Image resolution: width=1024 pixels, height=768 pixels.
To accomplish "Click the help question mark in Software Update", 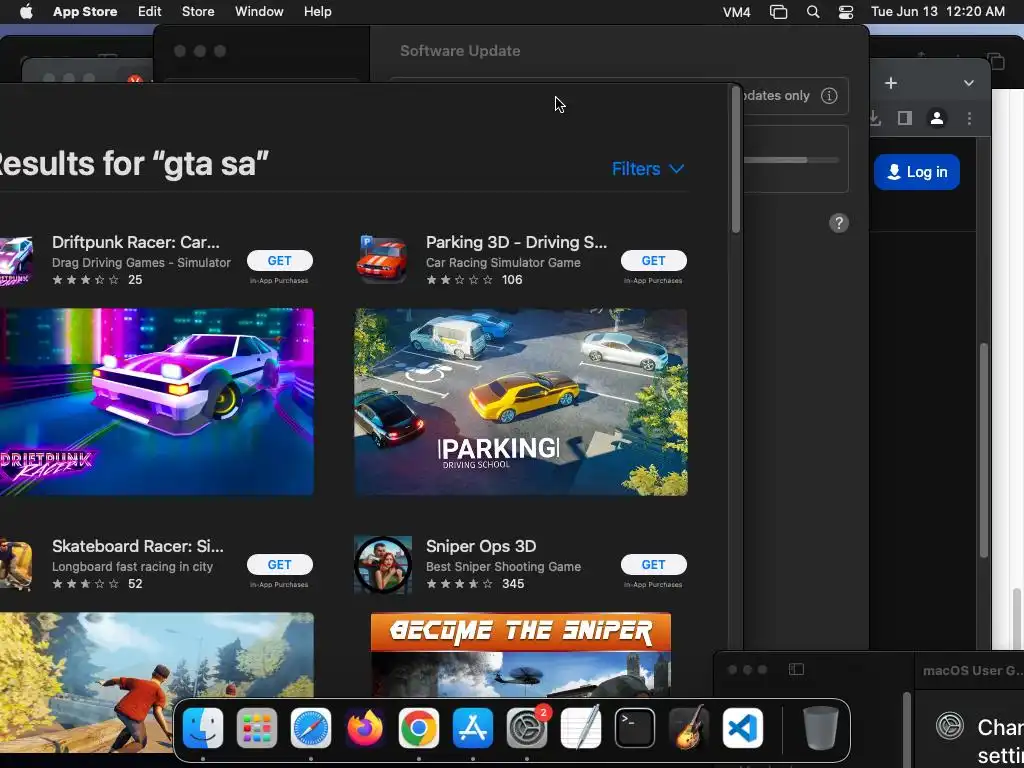I will coord(839,223).
